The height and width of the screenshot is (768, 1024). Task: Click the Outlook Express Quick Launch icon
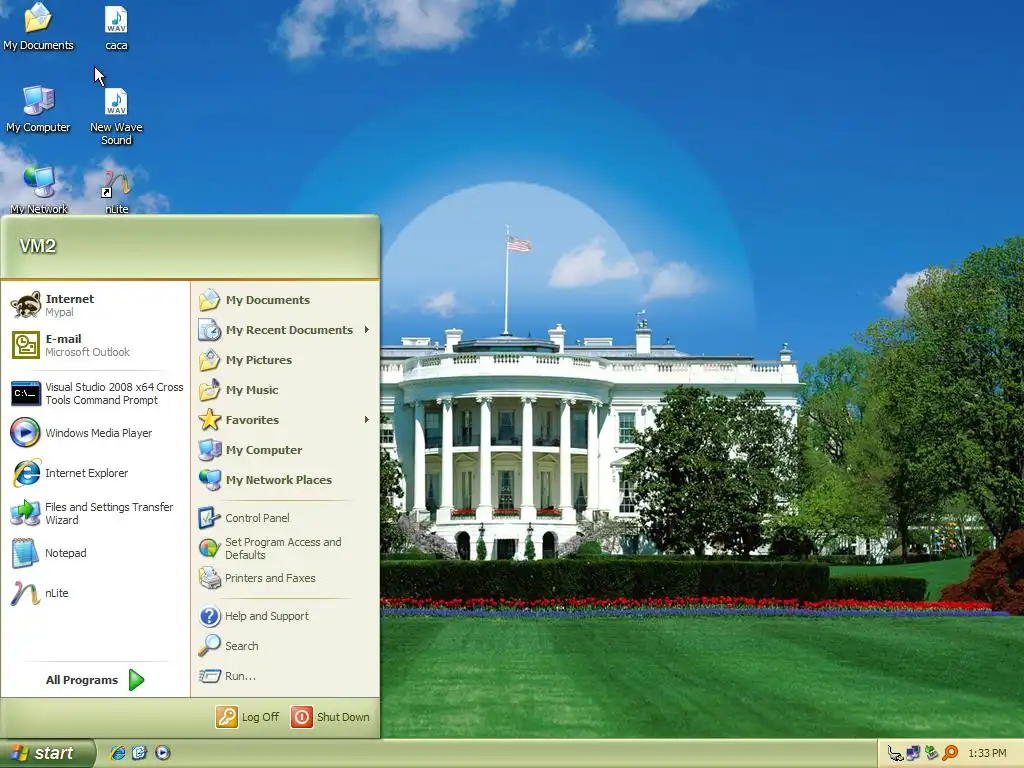pyautogui.click(x=140, y=753)
